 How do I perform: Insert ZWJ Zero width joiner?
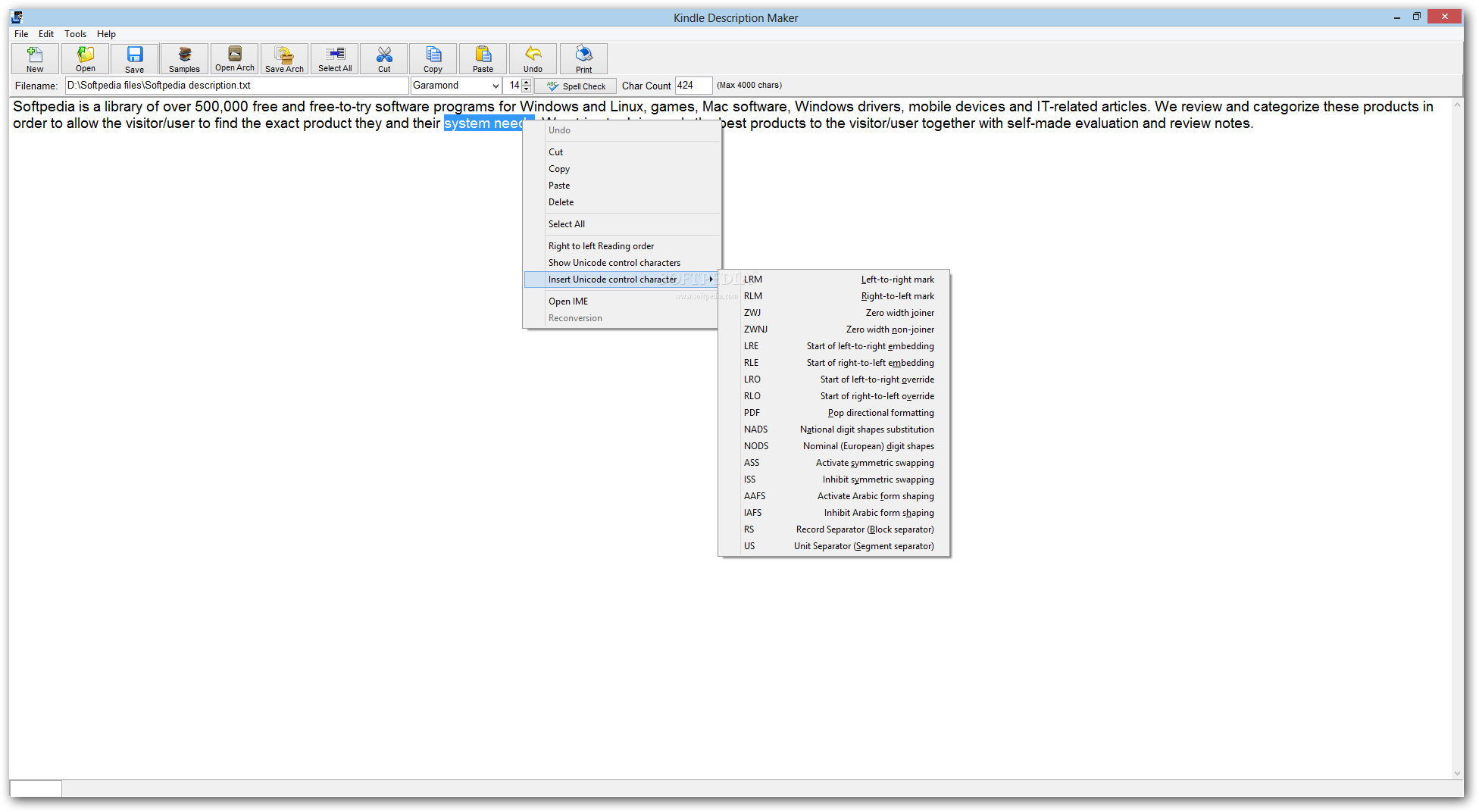coord(833,313)
